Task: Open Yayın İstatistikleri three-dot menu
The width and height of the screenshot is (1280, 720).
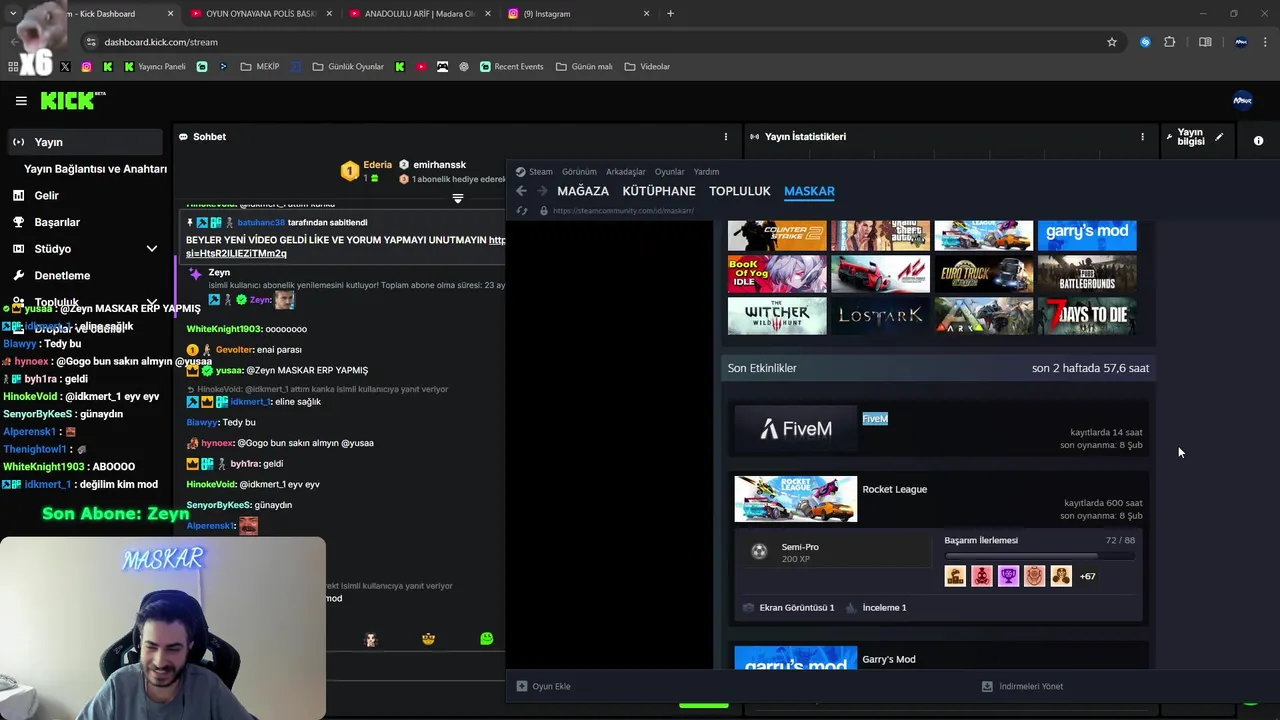Action: tap(1142, 137)
